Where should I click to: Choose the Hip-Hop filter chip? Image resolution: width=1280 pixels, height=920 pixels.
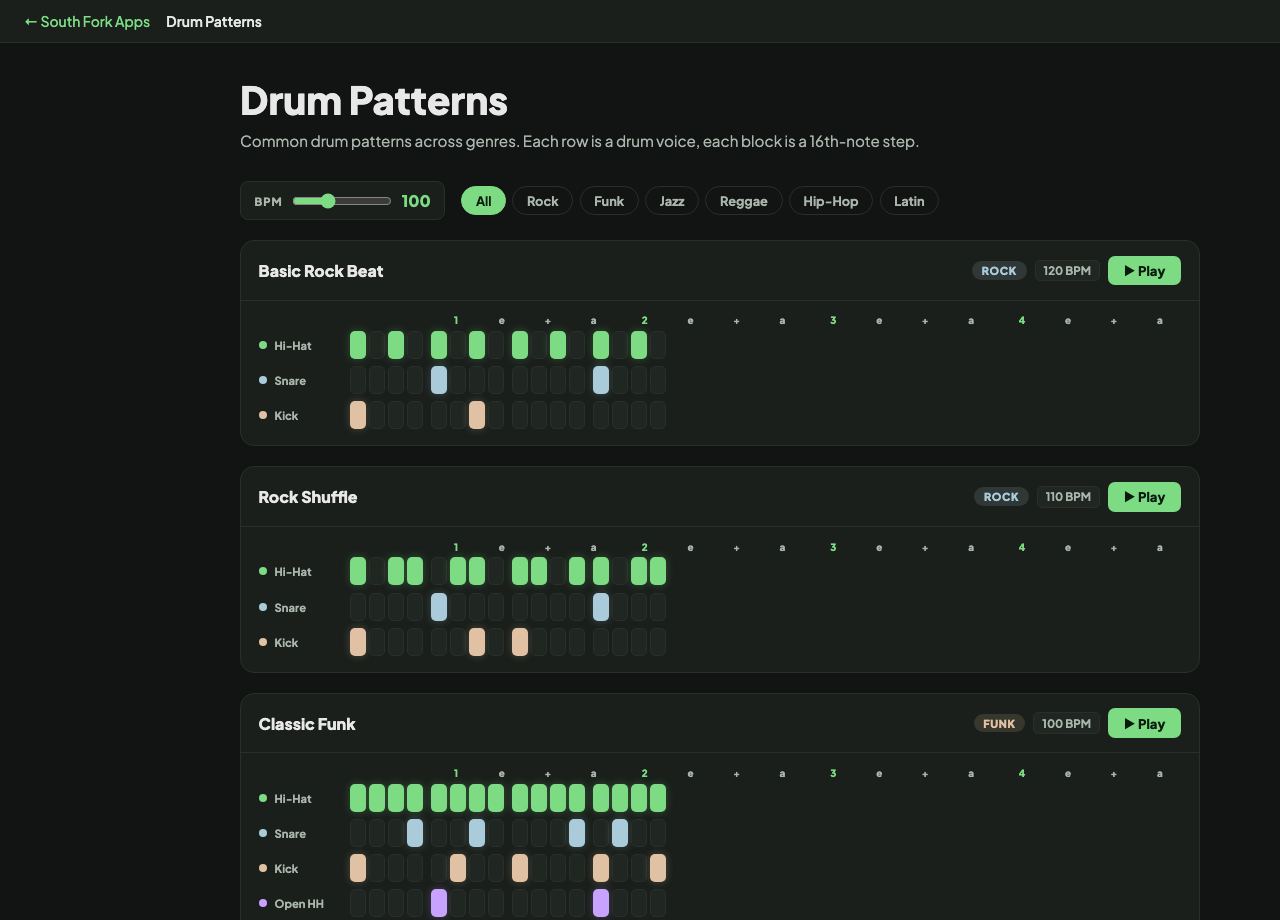pos(831,201)
